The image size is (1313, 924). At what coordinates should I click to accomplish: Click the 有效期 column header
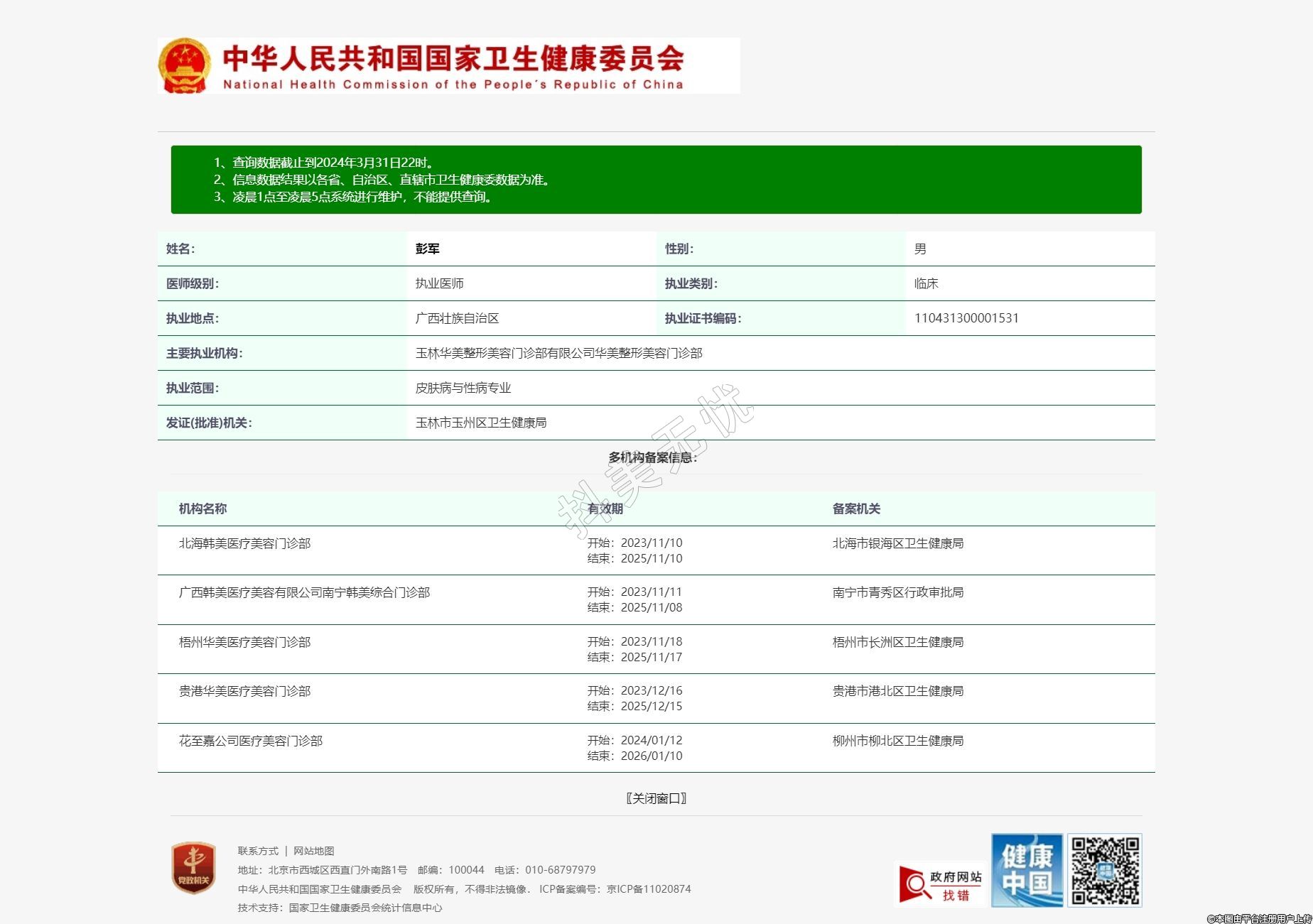pos(605,509)
